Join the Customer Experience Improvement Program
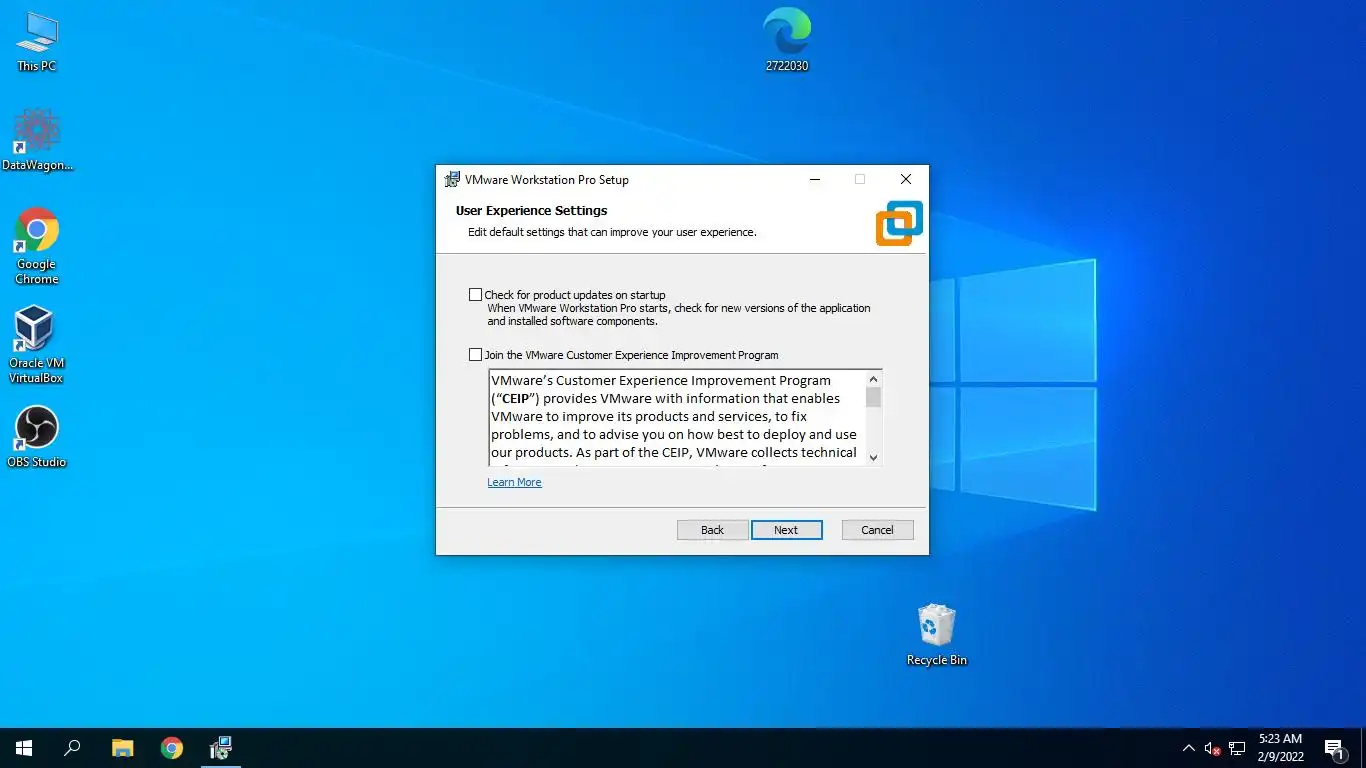This screenshot has height=768, width=1366. (475, 355)
